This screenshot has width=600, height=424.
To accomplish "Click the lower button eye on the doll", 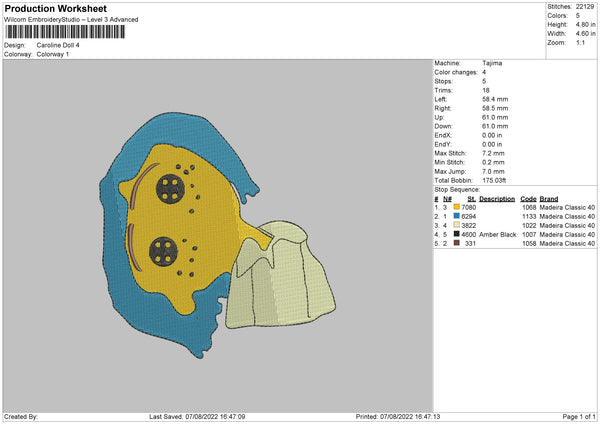I will coord(160,250).
